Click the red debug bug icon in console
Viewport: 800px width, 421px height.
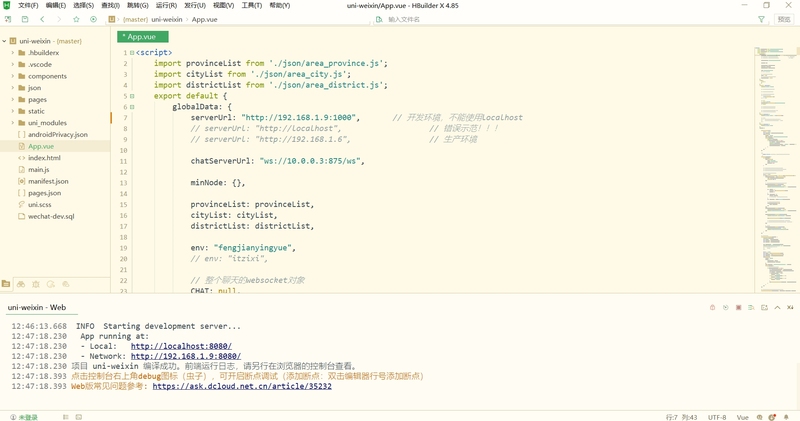click(x=712, y=307)
